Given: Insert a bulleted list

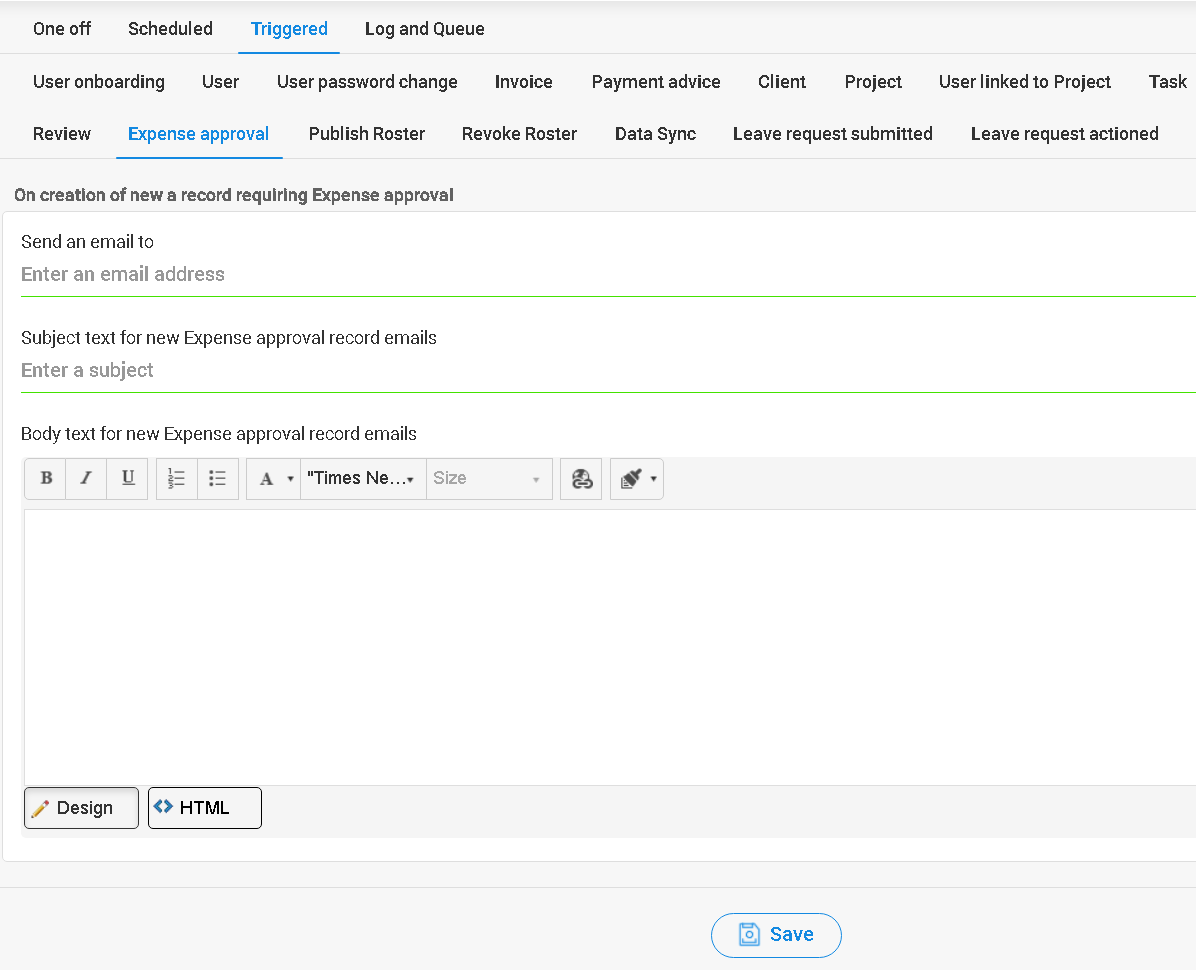Looking at the screenshot, I should (x=218, y=479).
